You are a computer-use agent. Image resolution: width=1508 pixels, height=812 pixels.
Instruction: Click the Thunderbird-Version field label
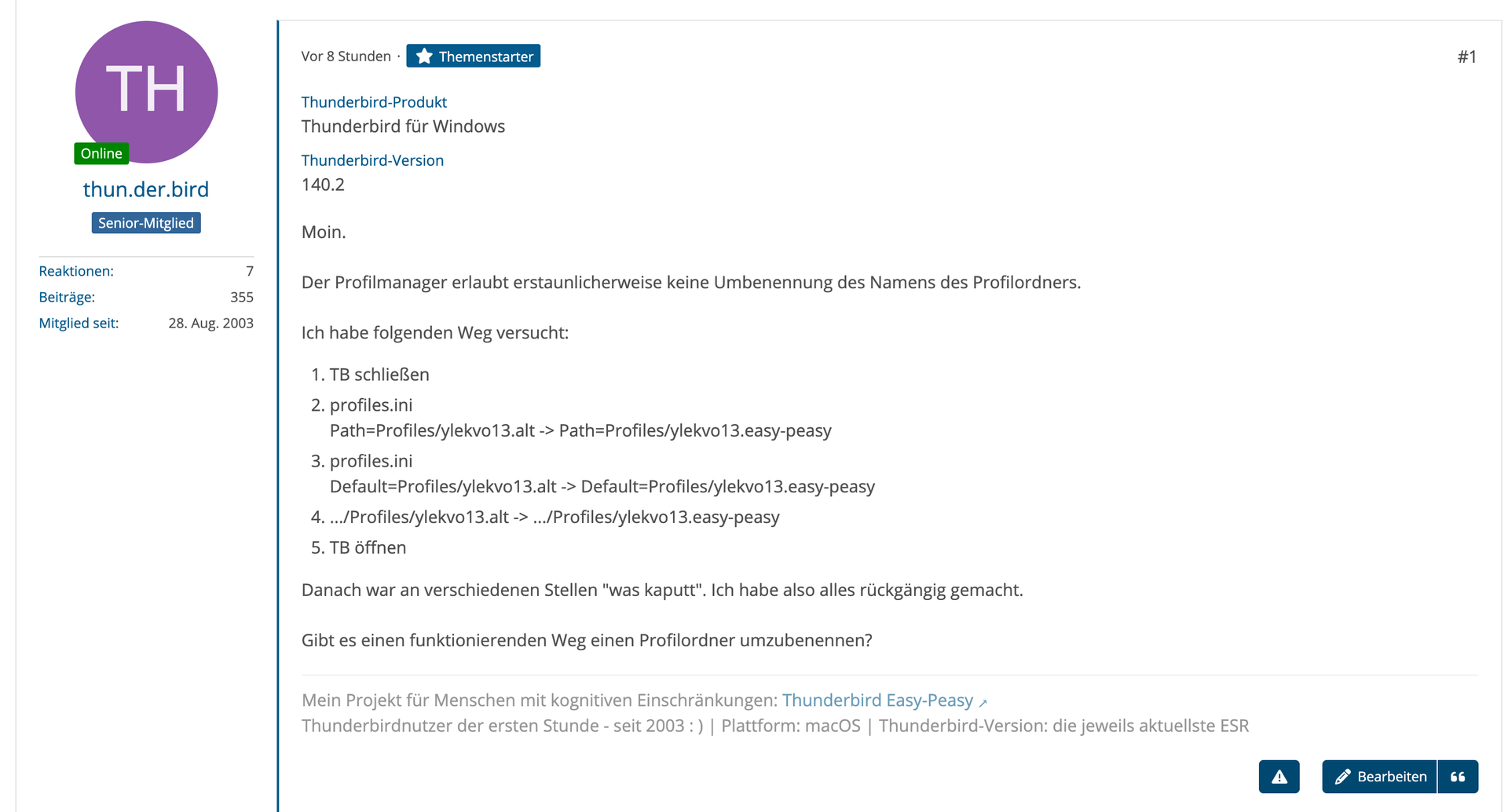tap(372, 160)
